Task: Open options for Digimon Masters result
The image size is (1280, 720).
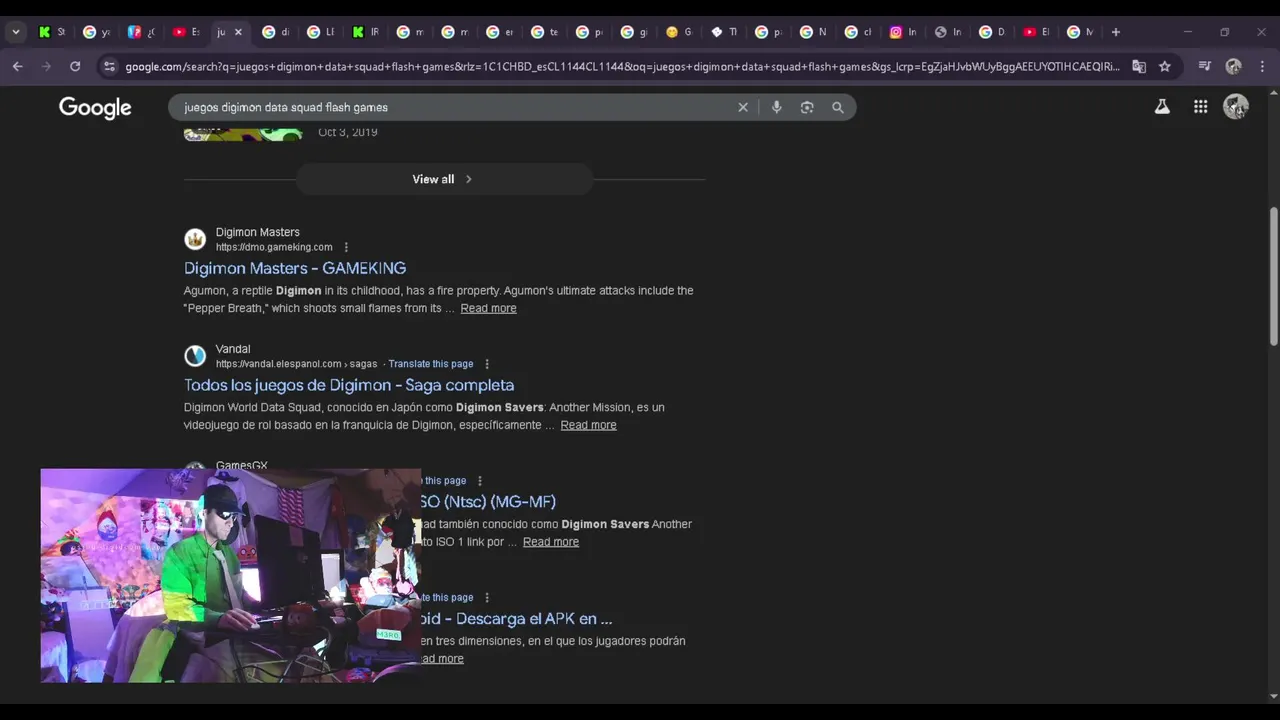Action: pos(346,247)
